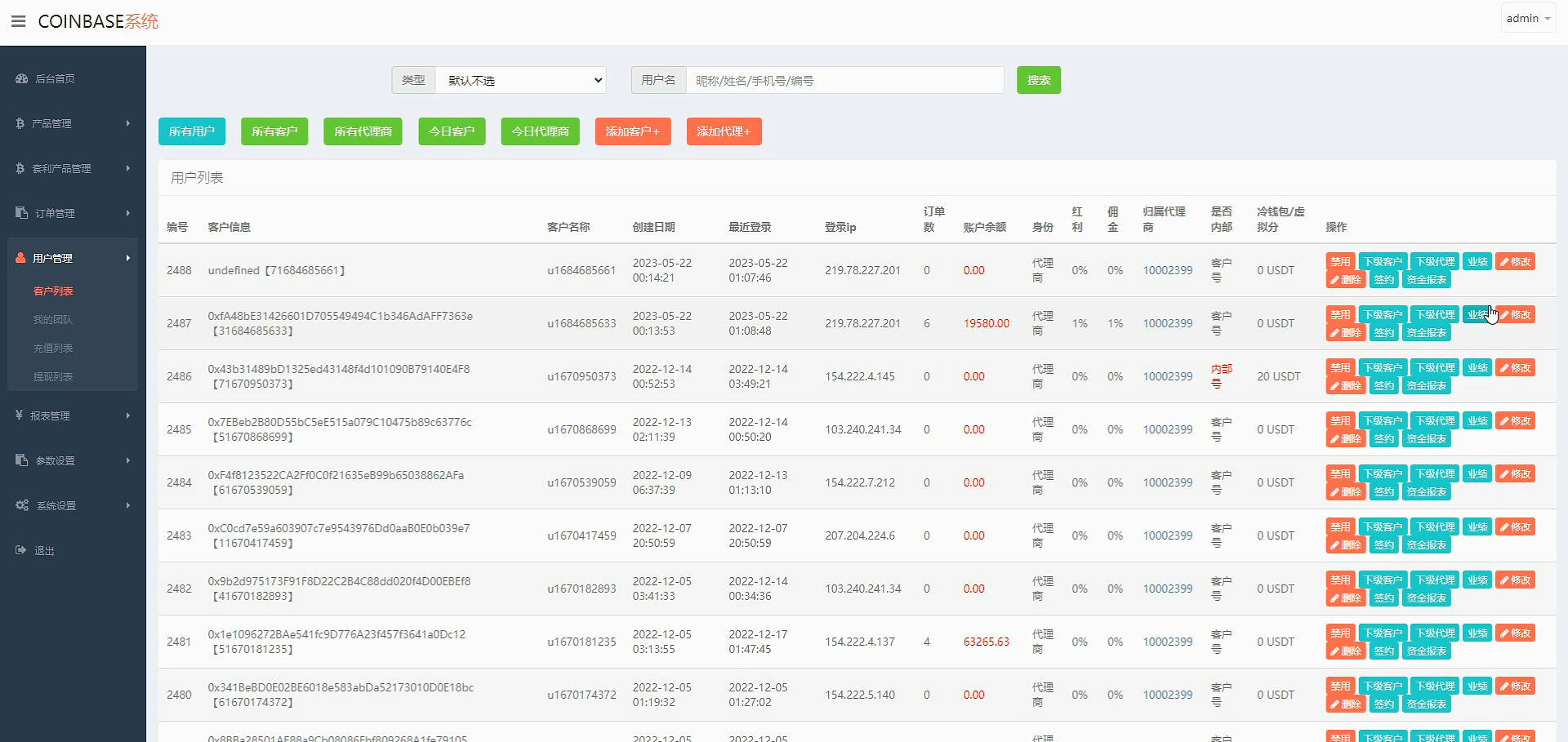Select 我的团队 submenu item
This screenshot has height=742, width=1568.
pyautogui.click(x=53, y=319)
